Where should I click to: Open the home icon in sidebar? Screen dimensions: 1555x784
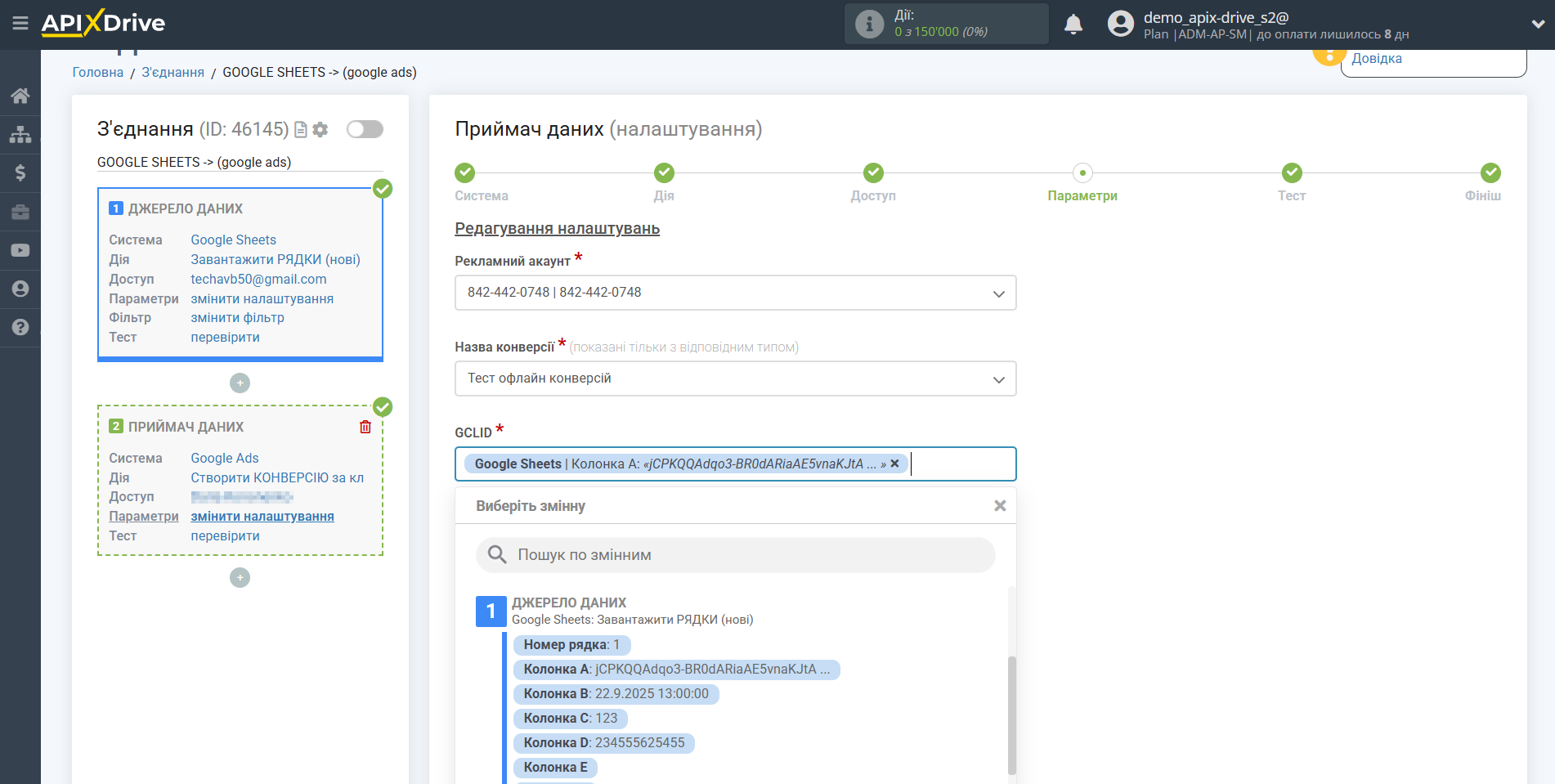pos(20,96)
